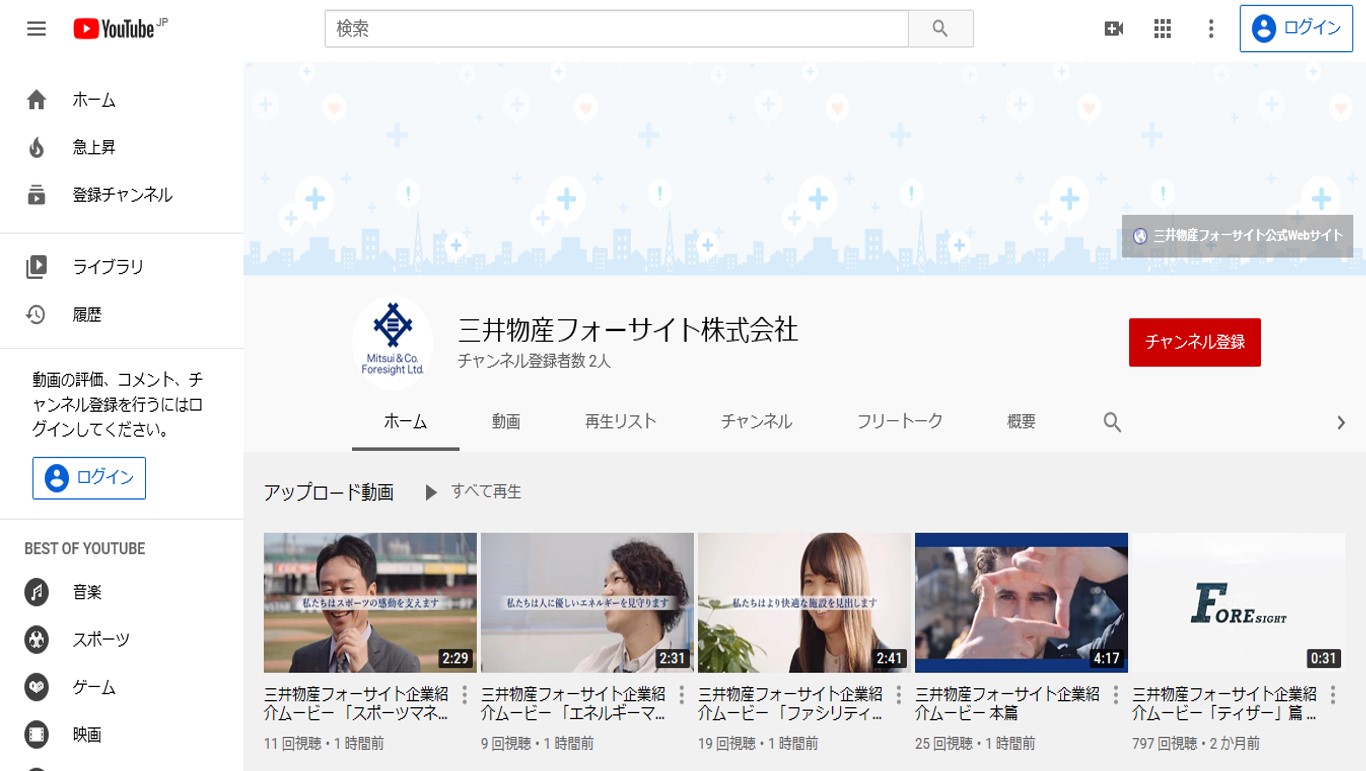Viewport: 1366px width, 771px height.
Task: Open 音楽 in Best of YouTube
Action: 87,592
